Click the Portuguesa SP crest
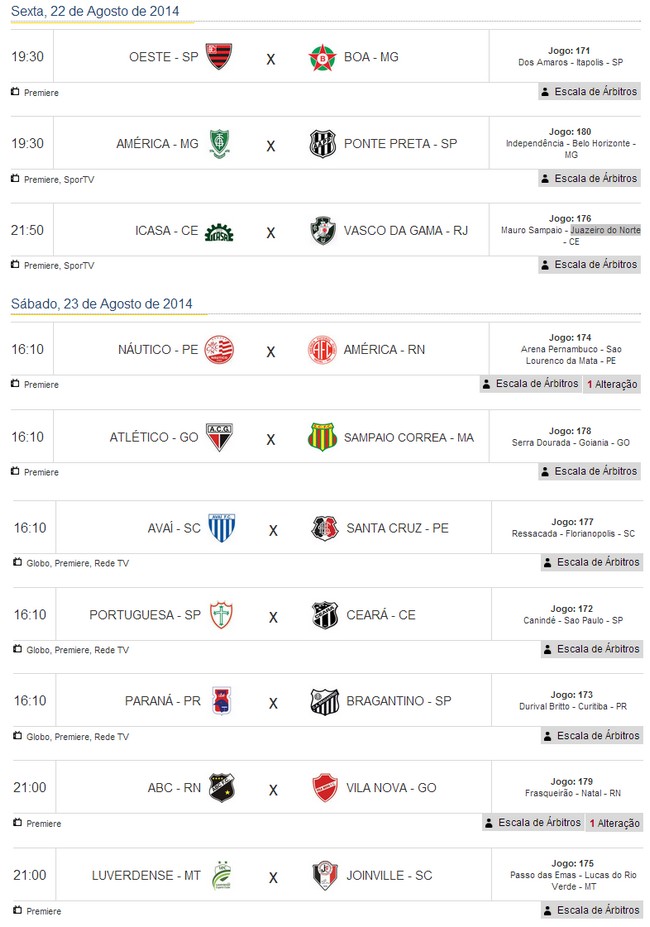This screenshot has width=650, height=927. tap(221, 615)
